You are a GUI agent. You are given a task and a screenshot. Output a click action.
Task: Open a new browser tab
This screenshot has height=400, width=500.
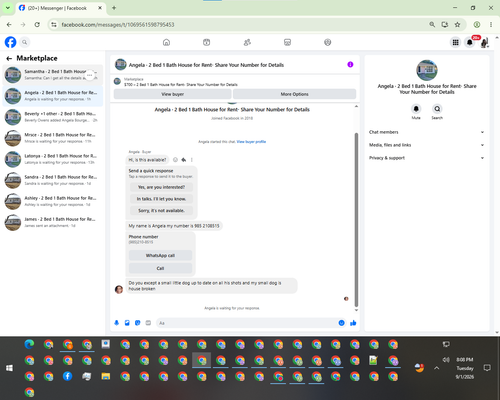tap(114, 8)
